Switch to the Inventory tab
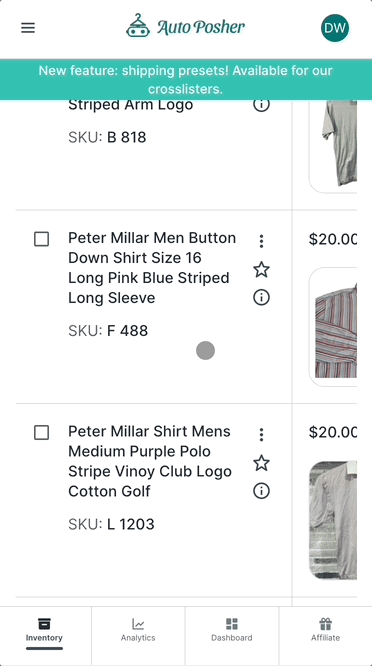Screen dimensions: 372x666 (44, 630)
